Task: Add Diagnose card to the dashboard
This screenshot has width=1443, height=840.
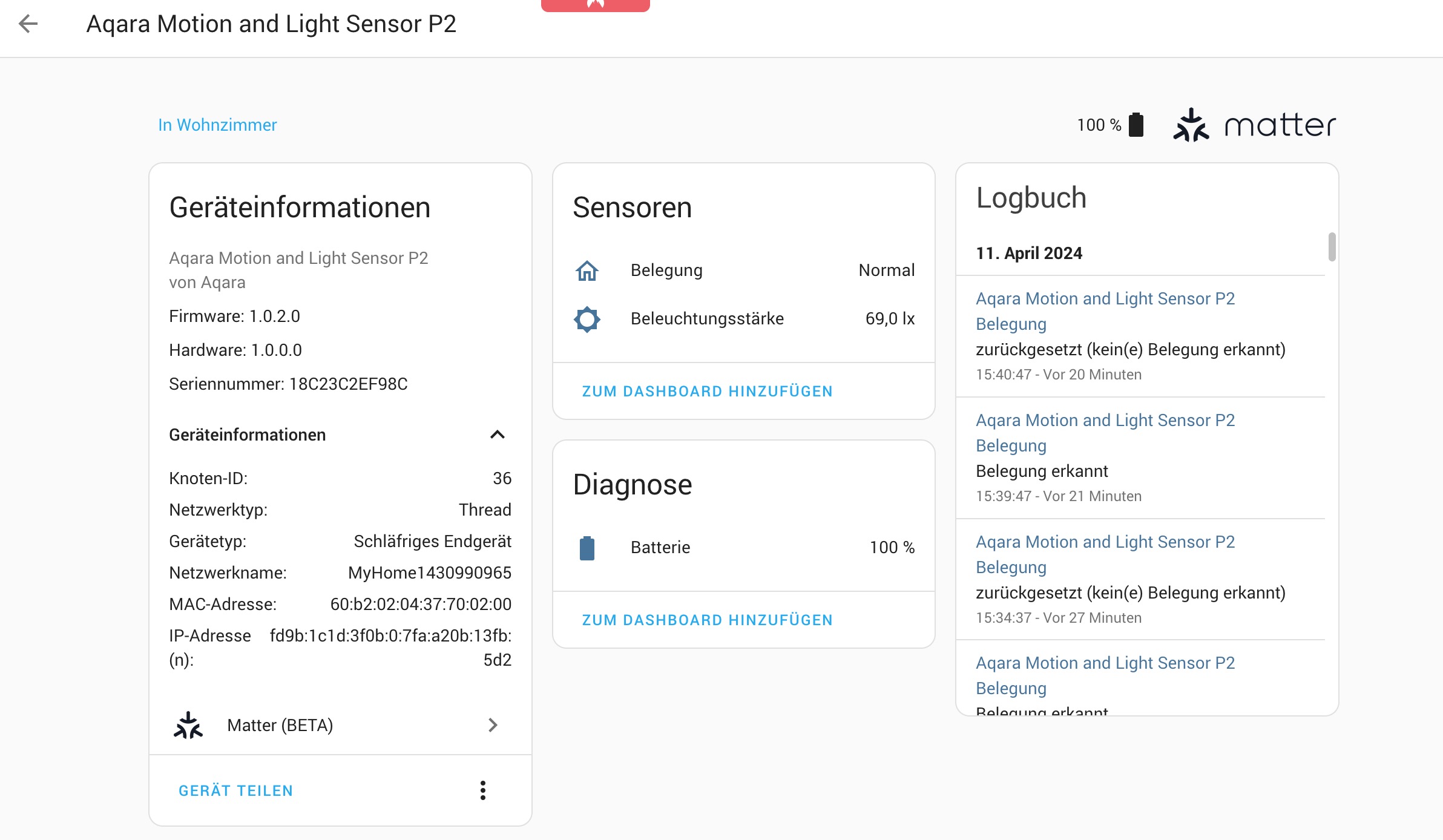Action: (707, 620)
